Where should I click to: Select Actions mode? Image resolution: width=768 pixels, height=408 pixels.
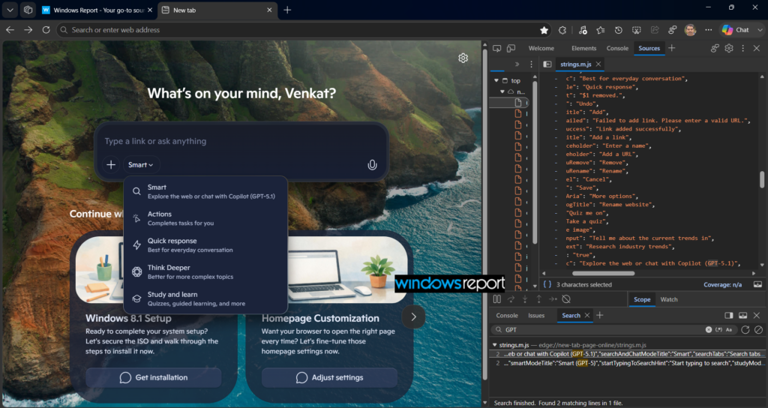point(206,218)
